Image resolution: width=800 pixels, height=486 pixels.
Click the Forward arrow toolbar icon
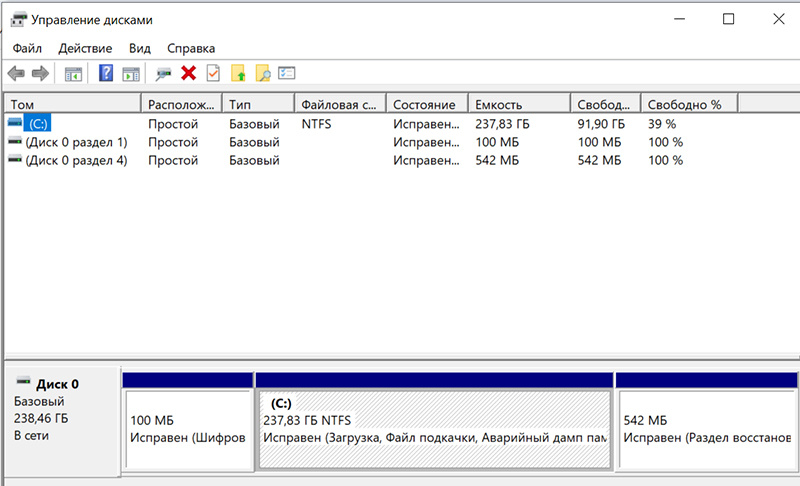[40, 73]
